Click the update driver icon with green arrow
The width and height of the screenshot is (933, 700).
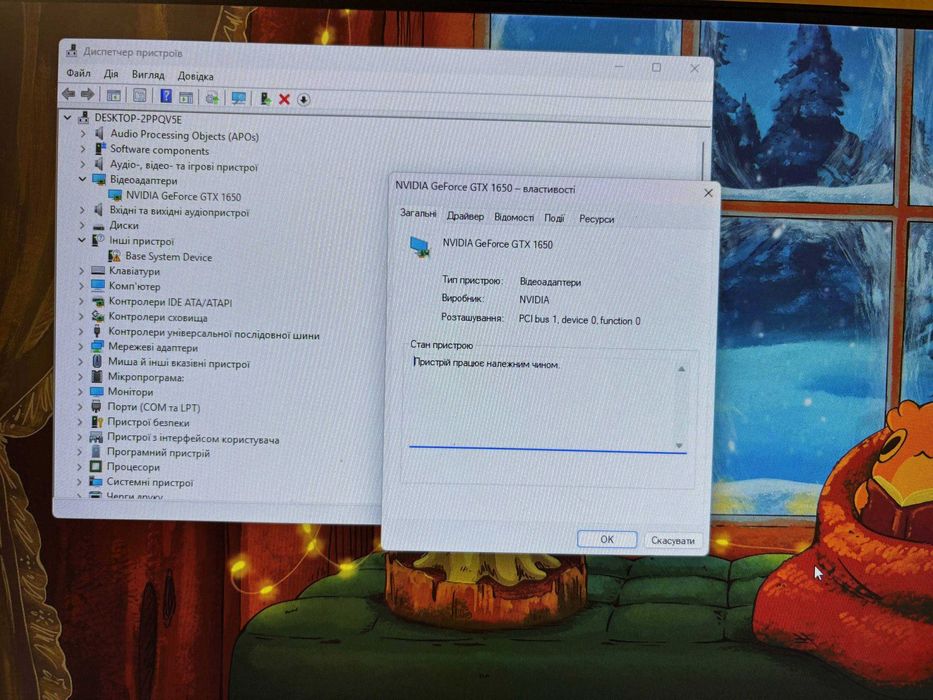click(212, 98)
